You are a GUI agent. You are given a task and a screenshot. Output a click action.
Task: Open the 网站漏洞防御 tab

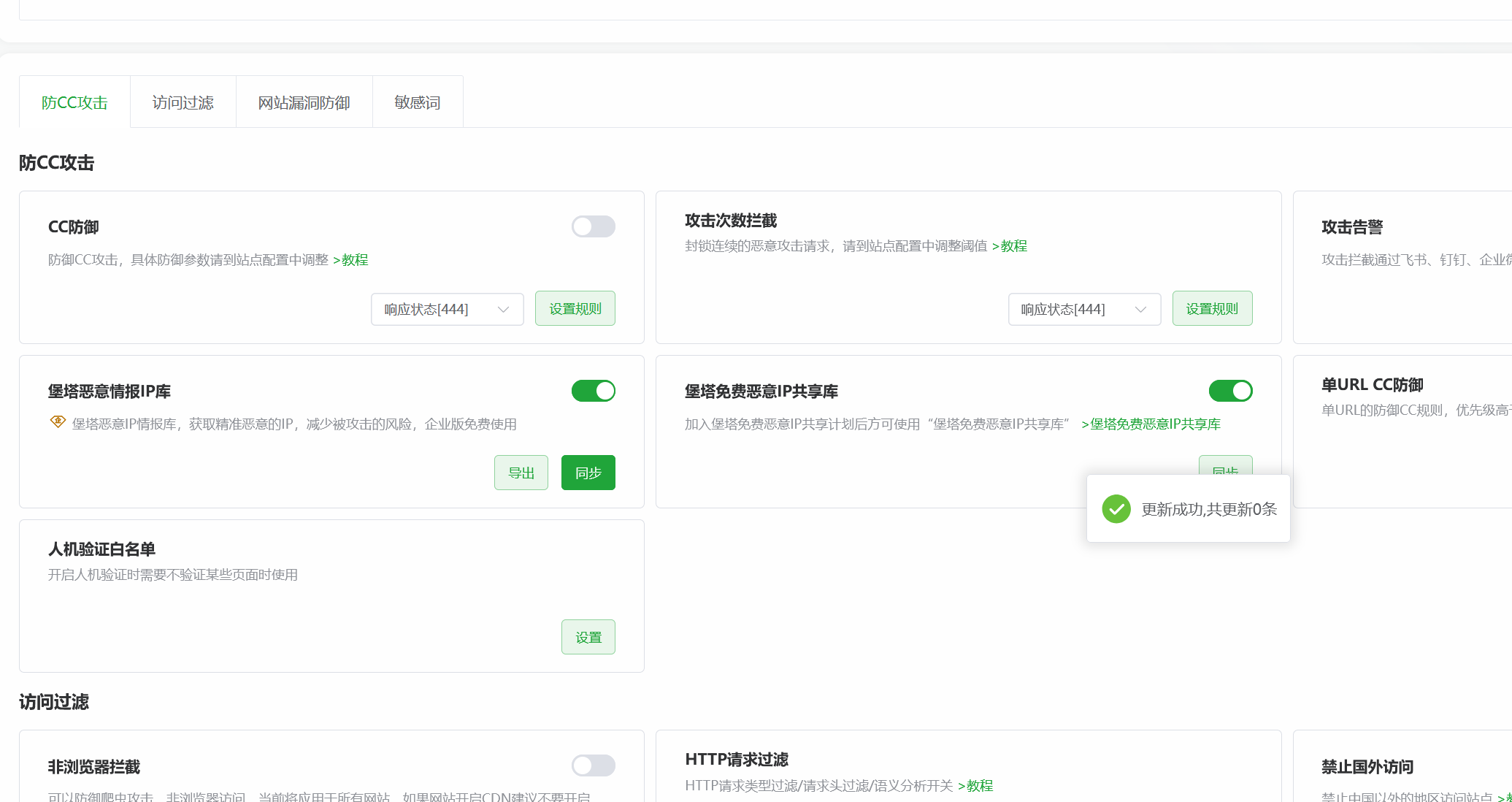click(x=304, y=102)
